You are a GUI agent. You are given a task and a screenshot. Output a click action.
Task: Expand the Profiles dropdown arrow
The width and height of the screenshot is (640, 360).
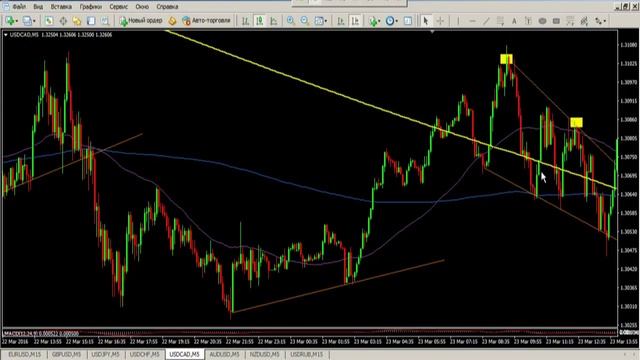[x=34, y=21]
